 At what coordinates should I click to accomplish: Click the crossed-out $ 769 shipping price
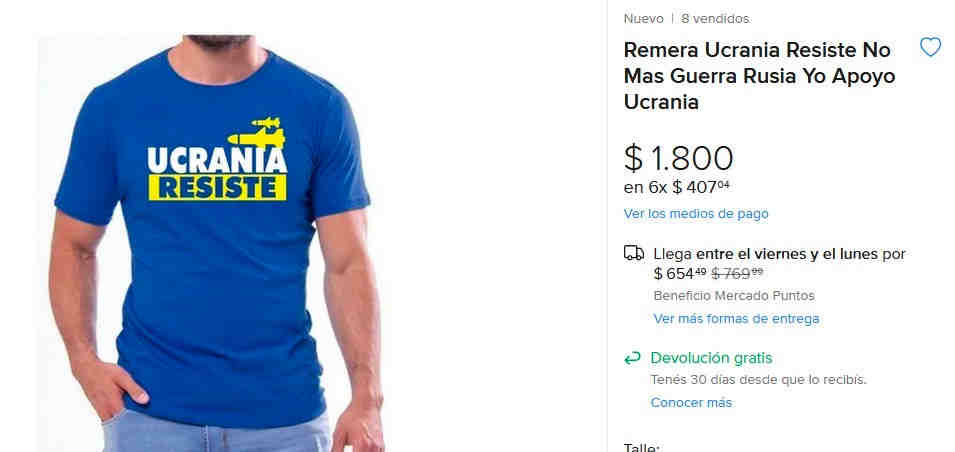click(737, 274)
